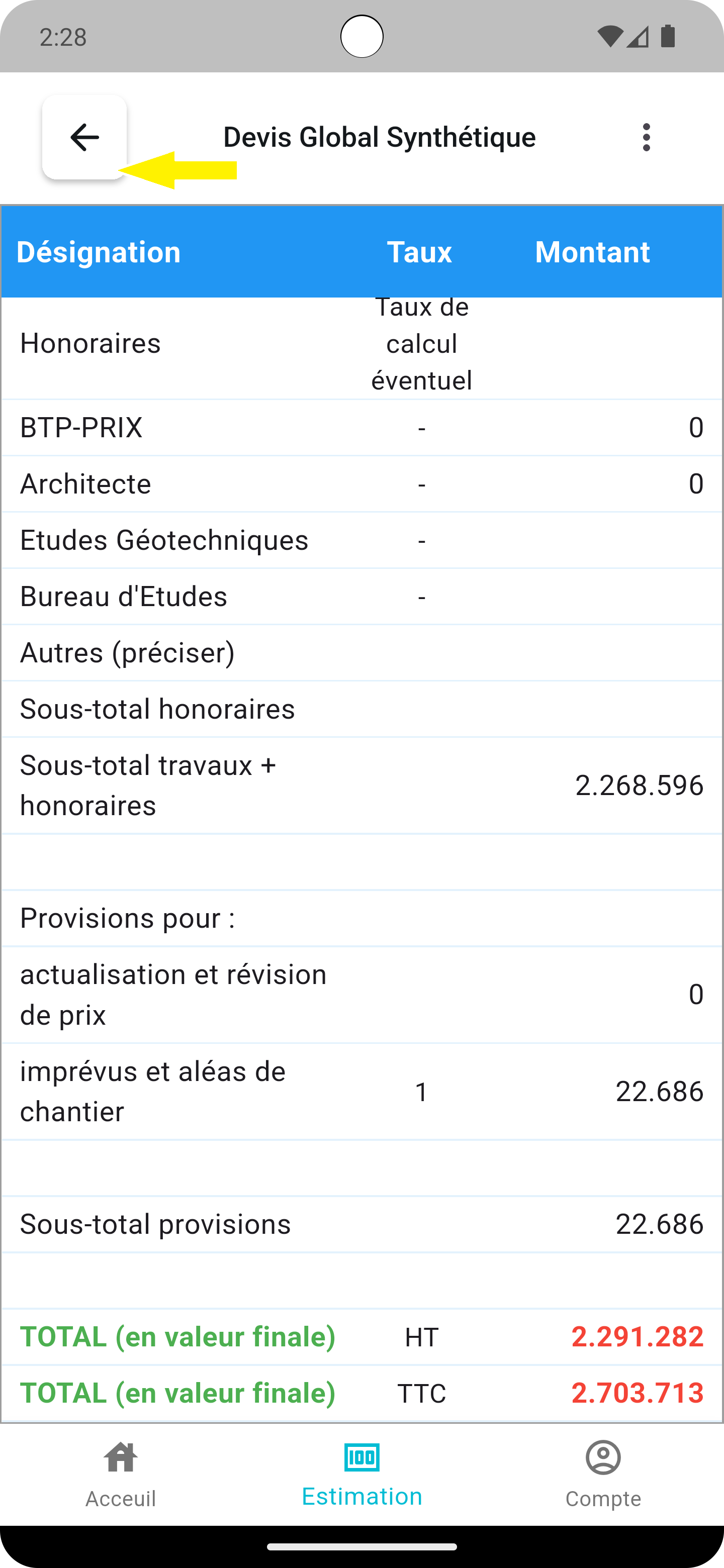The width and height of the screenshot is (724, 1568).
Task: Tap the Estimation tab icon
Action: point(361,1457)
